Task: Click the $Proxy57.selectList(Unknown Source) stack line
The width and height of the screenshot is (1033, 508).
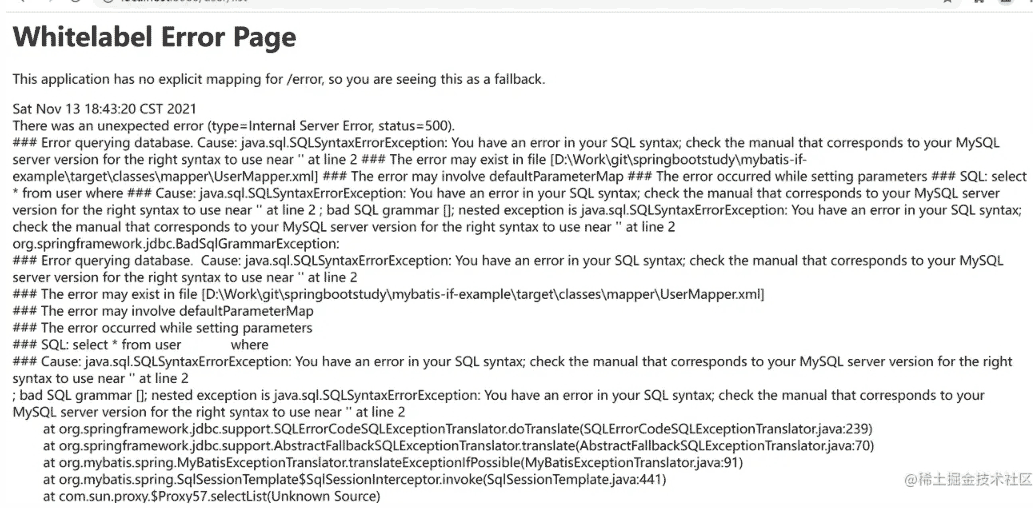Action: [212, 496]
